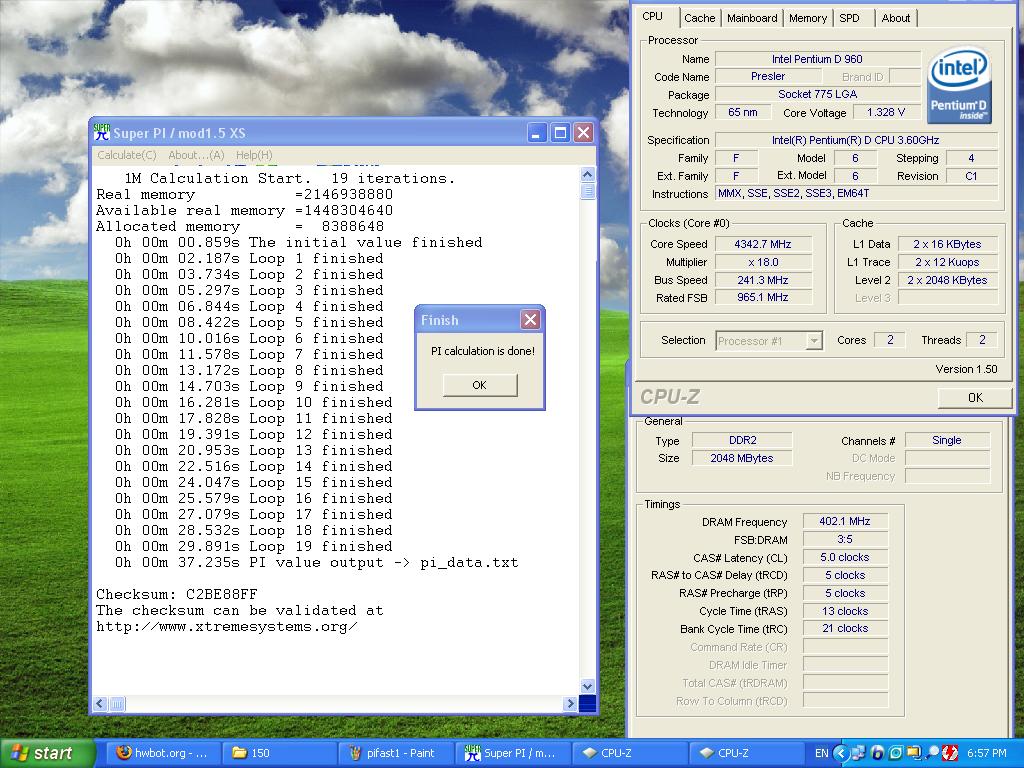Switch to the Mainboard tab in CPU-Z

coord(752,18)
